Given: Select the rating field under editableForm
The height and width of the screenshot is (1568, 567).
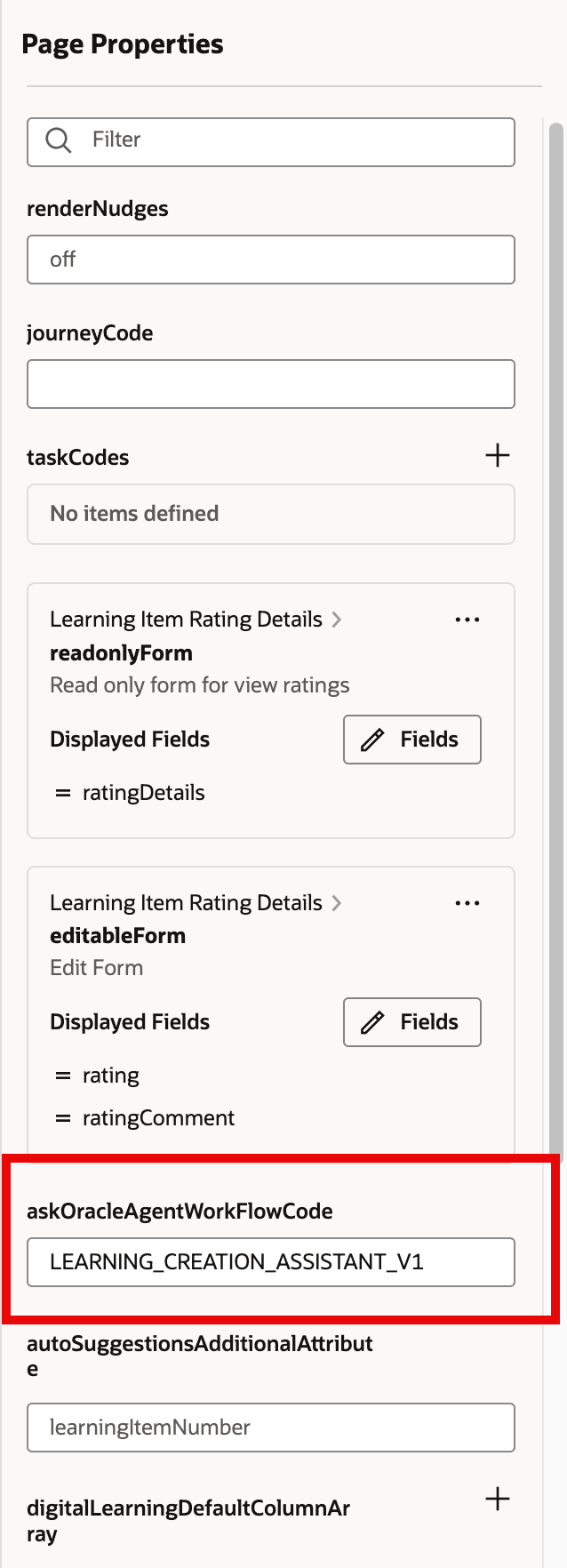Looking at the screenshot, I should (x=110, y=1075).
